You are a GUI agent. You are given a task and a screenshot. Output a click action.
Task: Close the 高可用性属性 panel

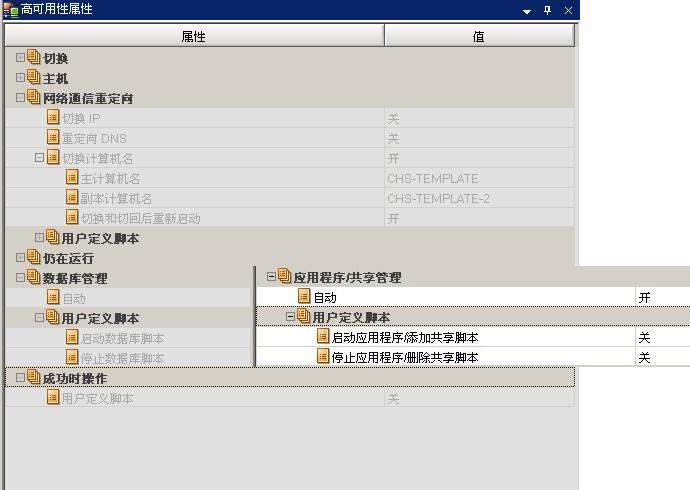tap(568, 10)
